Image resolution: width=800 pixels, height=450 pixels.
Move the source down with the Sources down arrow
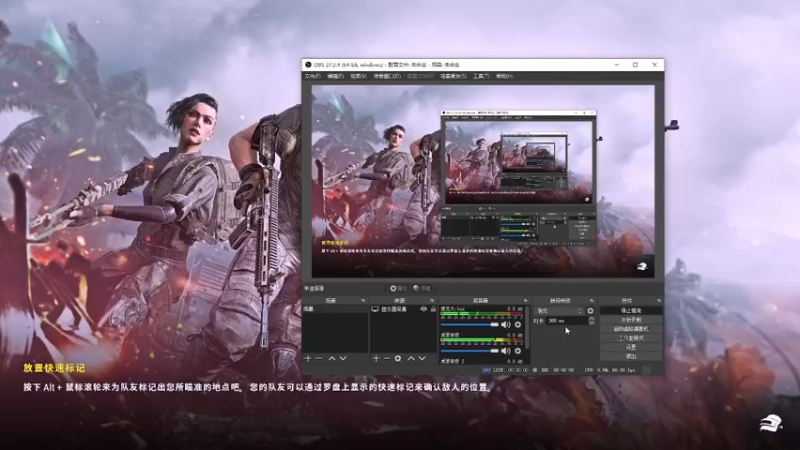(422, 359)
